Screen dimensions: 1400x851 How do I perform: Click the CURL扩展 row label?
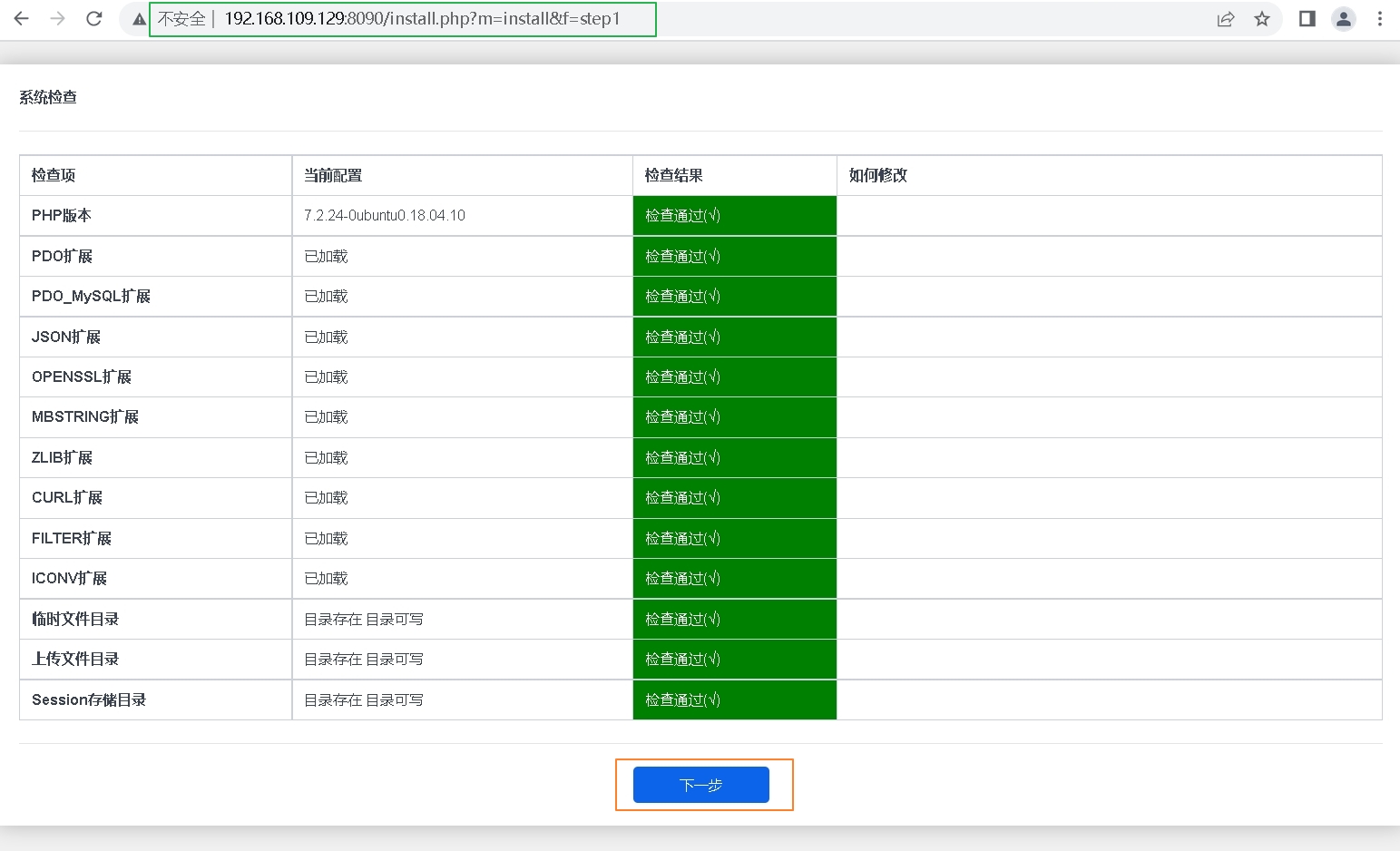pos(67,498)
